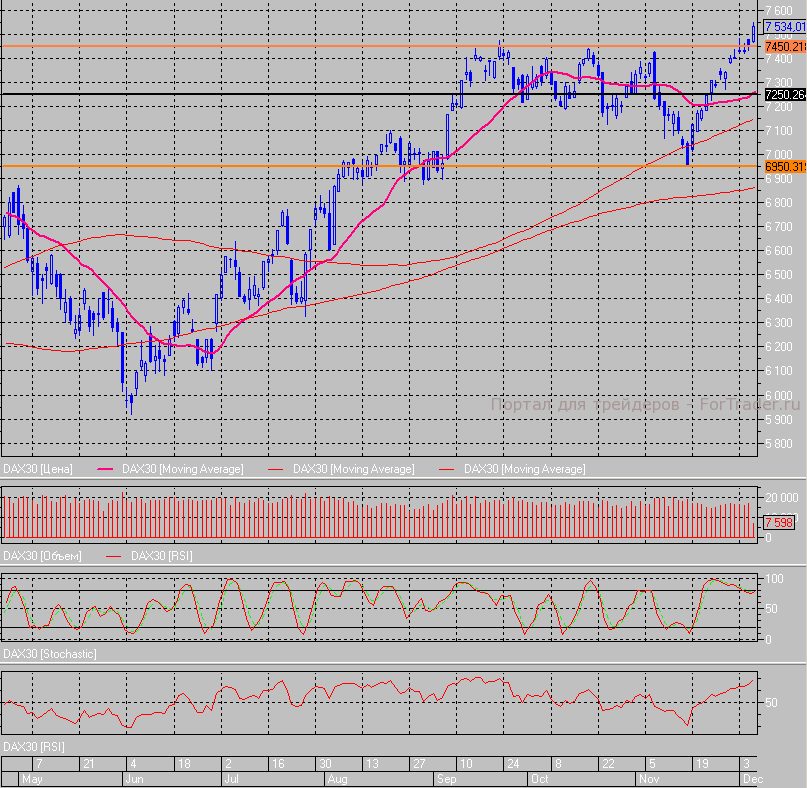Screen dimensions: 807x788
Task: Click the 20 000 volume scale label
Action: pos(780,498)
